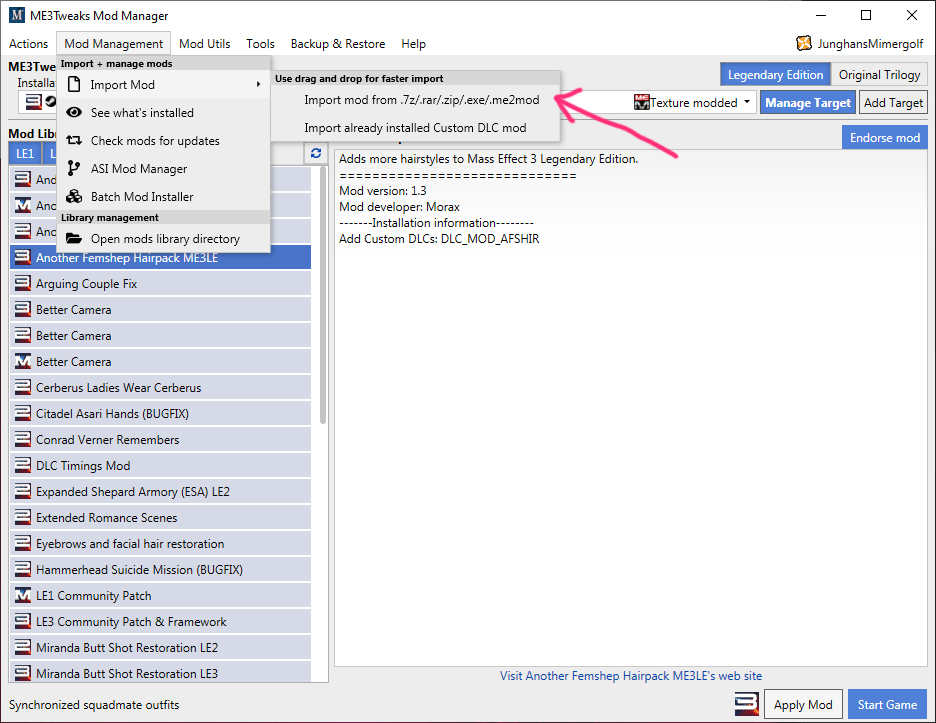The height and width of the screenshot is (723, 936).
Task: Click the icon beside Conrad Verner Remembers
Action: pos(23,439)
